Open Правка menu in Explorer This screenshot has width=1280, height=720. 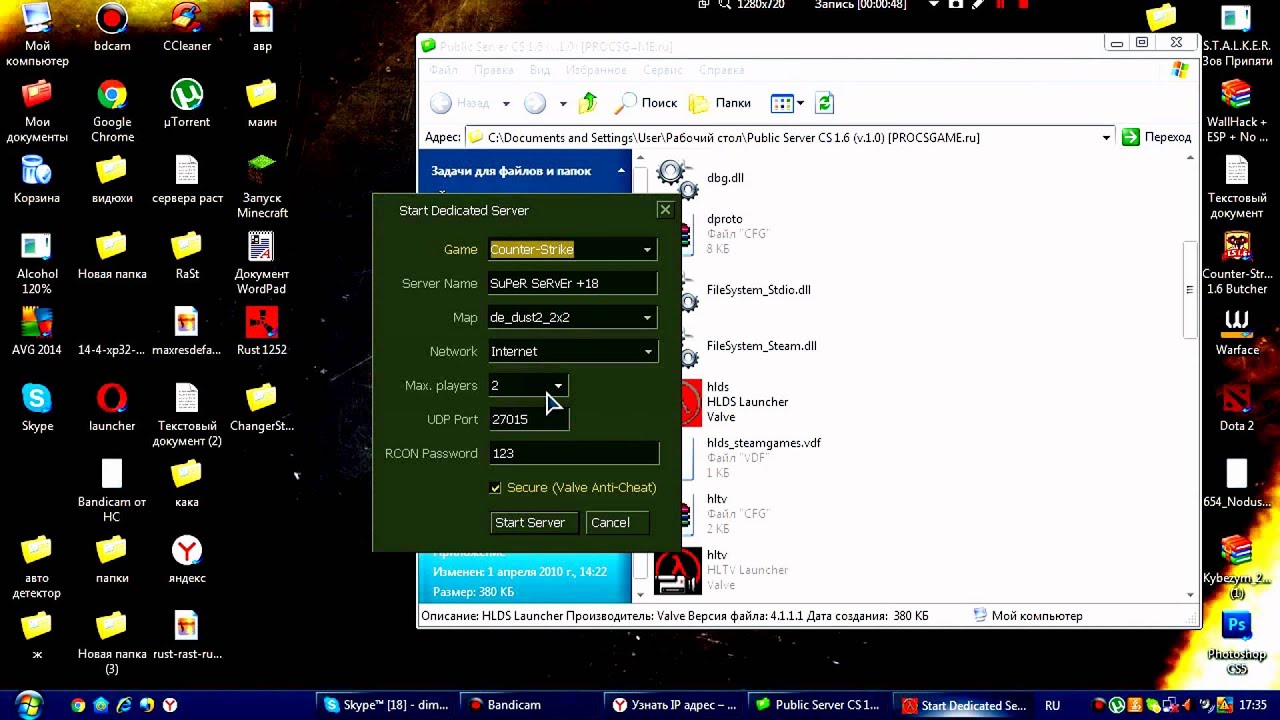494,70
